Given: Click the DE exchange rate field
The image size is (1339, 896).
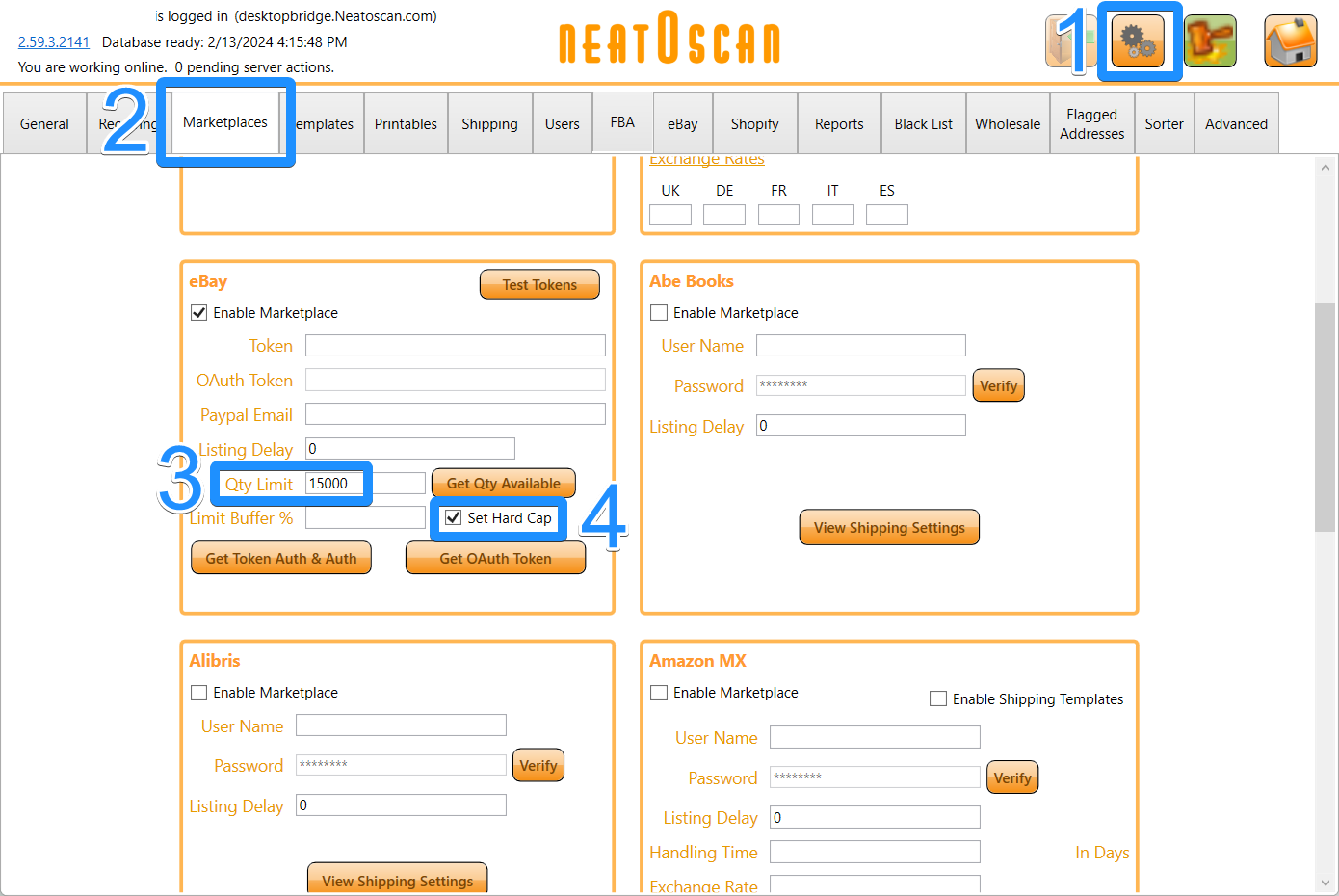Looking at the screenshot, I should pyautogui.click(x=724, y=214).
